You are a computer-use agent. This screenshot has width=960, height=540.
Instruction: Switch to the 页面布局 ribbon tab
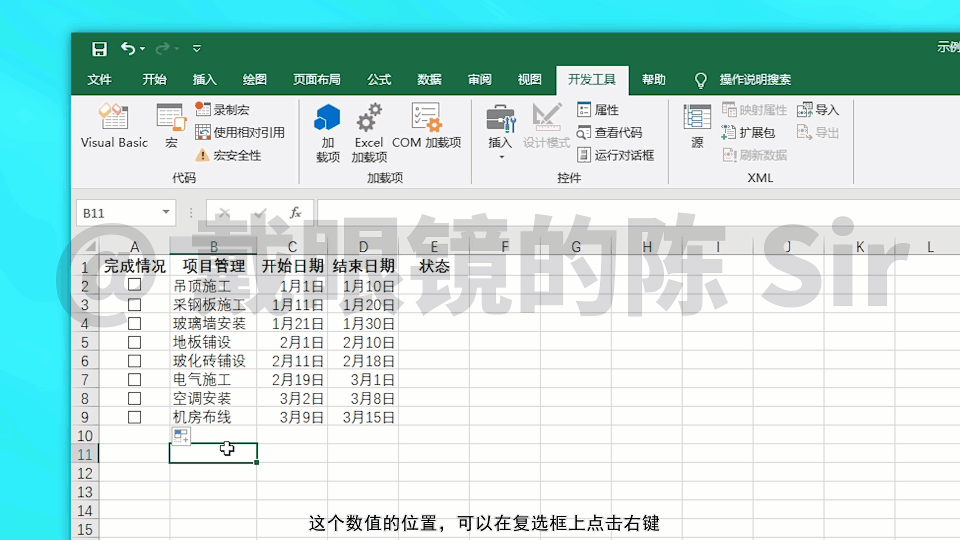[x=317, y=80]
